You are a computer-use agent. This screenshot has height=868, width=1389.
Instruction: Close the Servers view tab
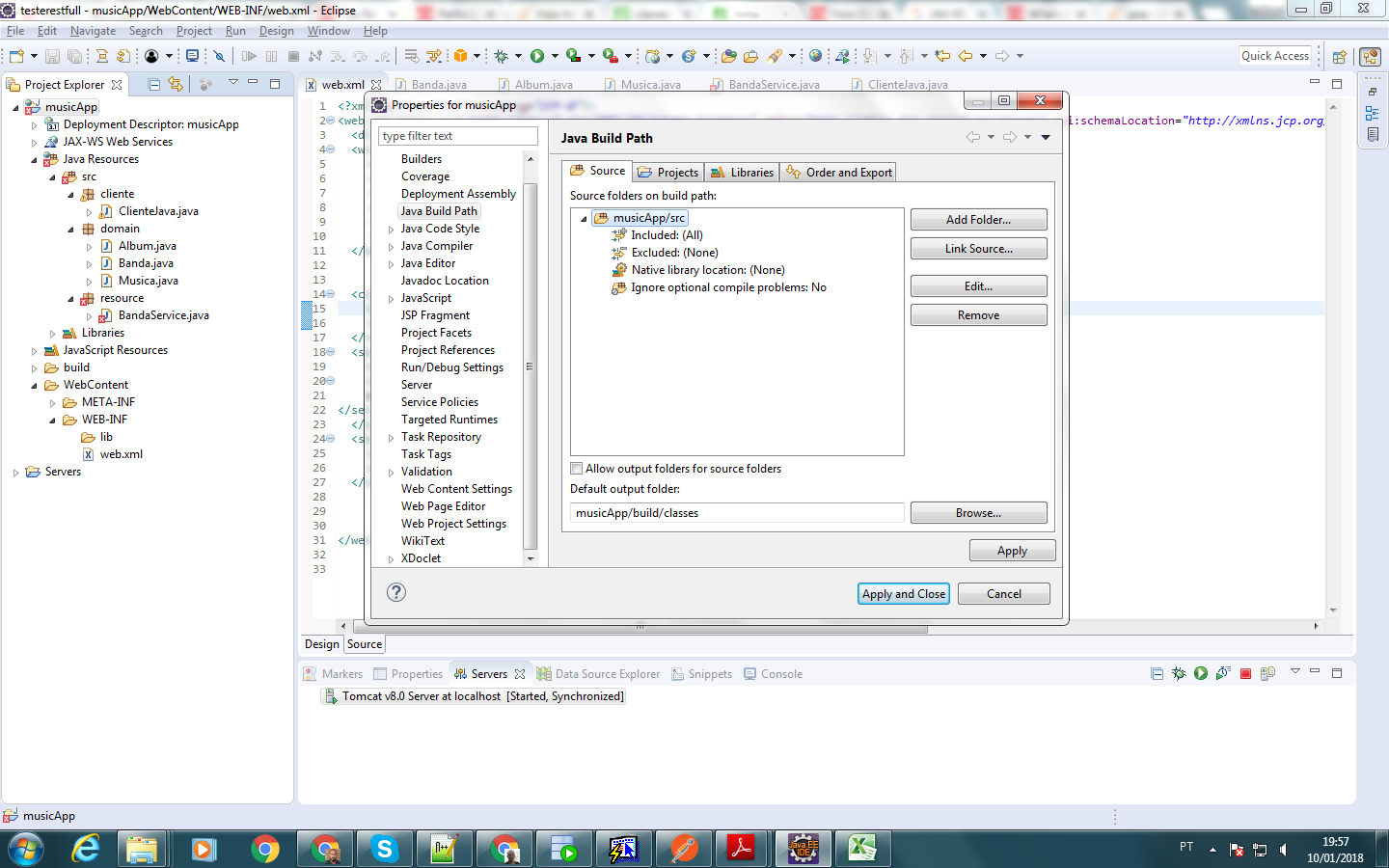pos(520,674)
